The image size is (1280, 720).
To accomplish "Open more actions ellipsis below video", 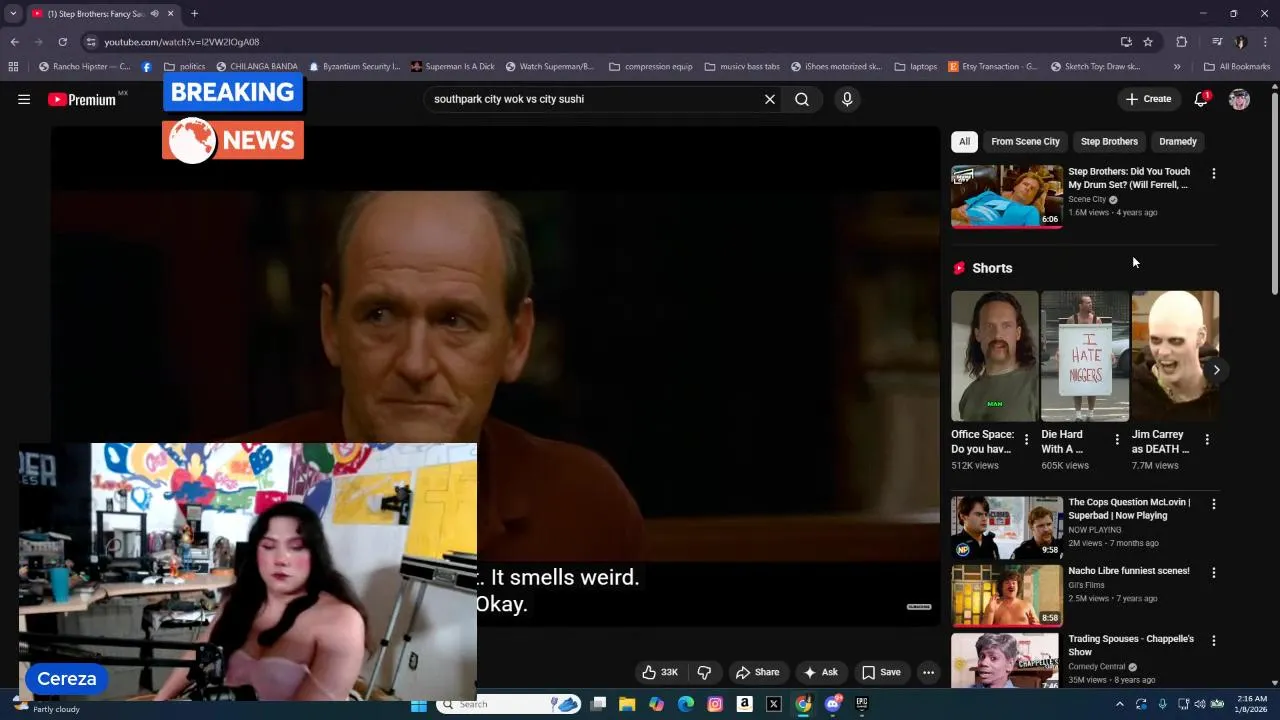I will tap(928, 672).
